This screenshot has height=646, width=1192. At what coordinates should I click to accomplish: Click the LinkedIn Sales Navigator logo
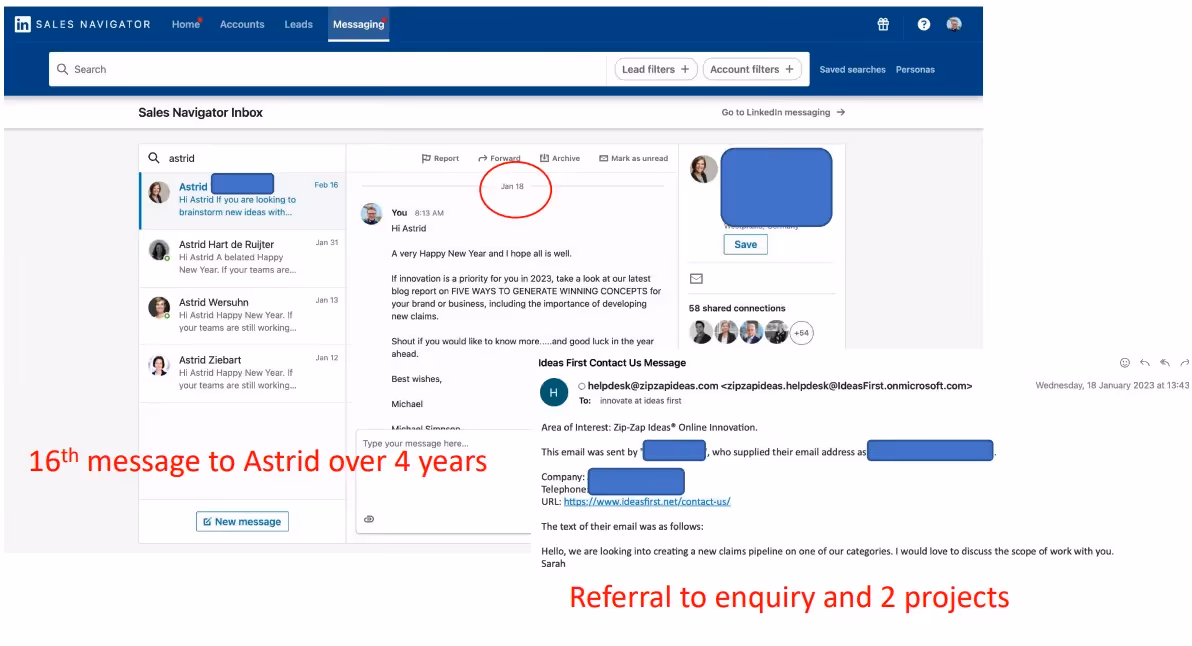click(83, 24)
